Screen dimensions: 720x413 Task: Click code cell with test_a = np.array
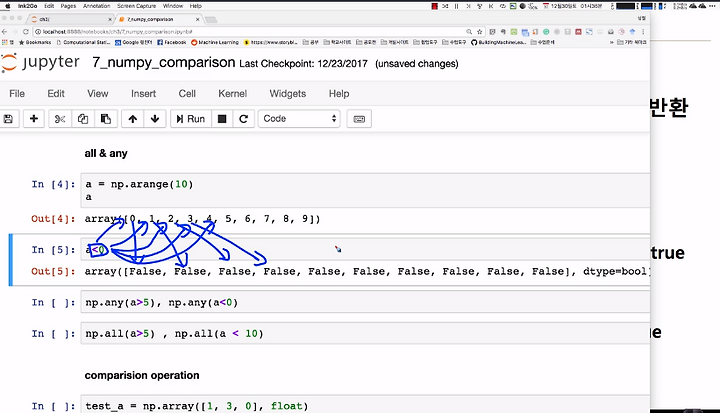[365, 404]
